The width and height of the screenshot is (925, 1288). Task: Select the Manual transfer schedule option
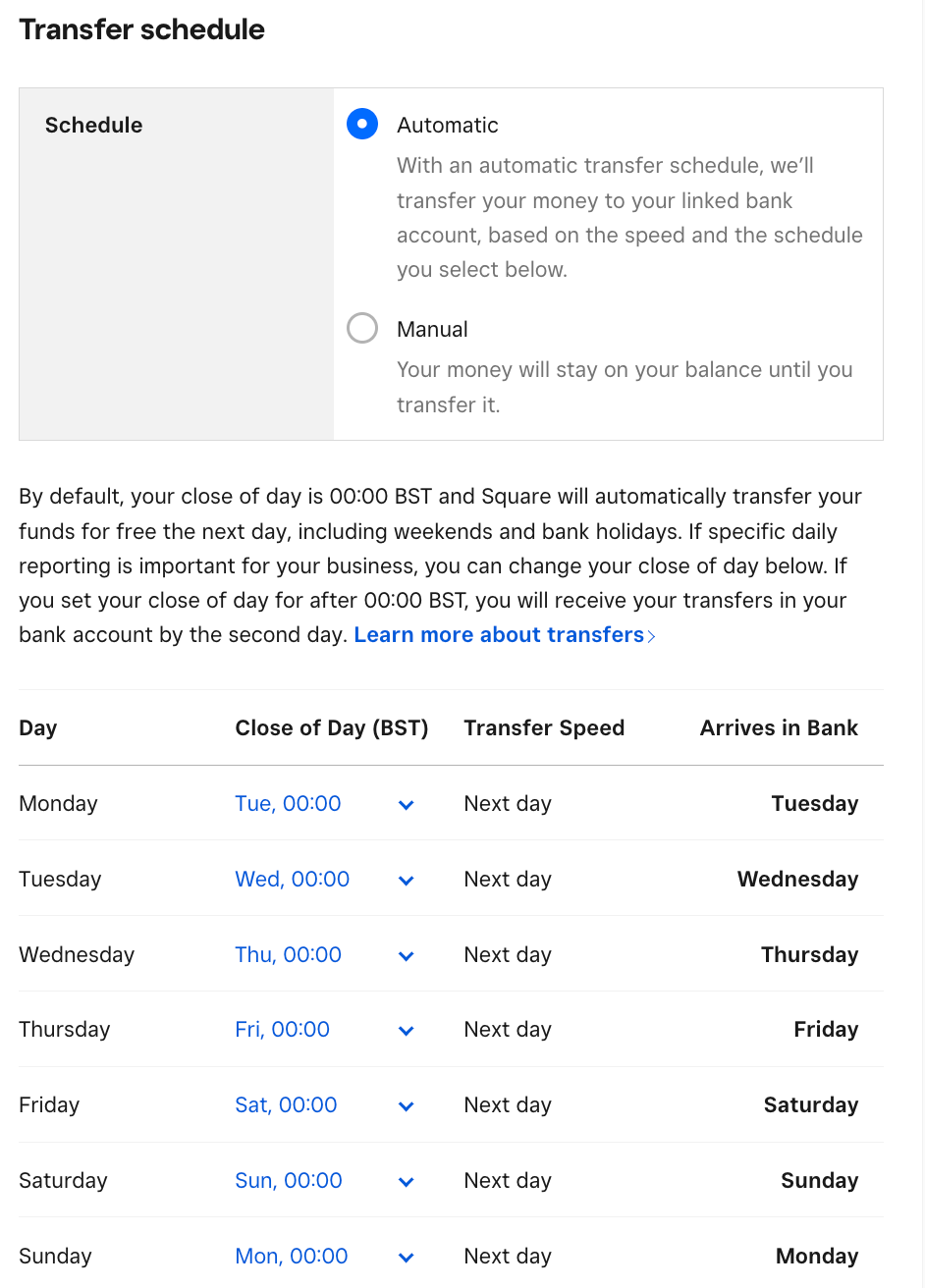[362, 328]
